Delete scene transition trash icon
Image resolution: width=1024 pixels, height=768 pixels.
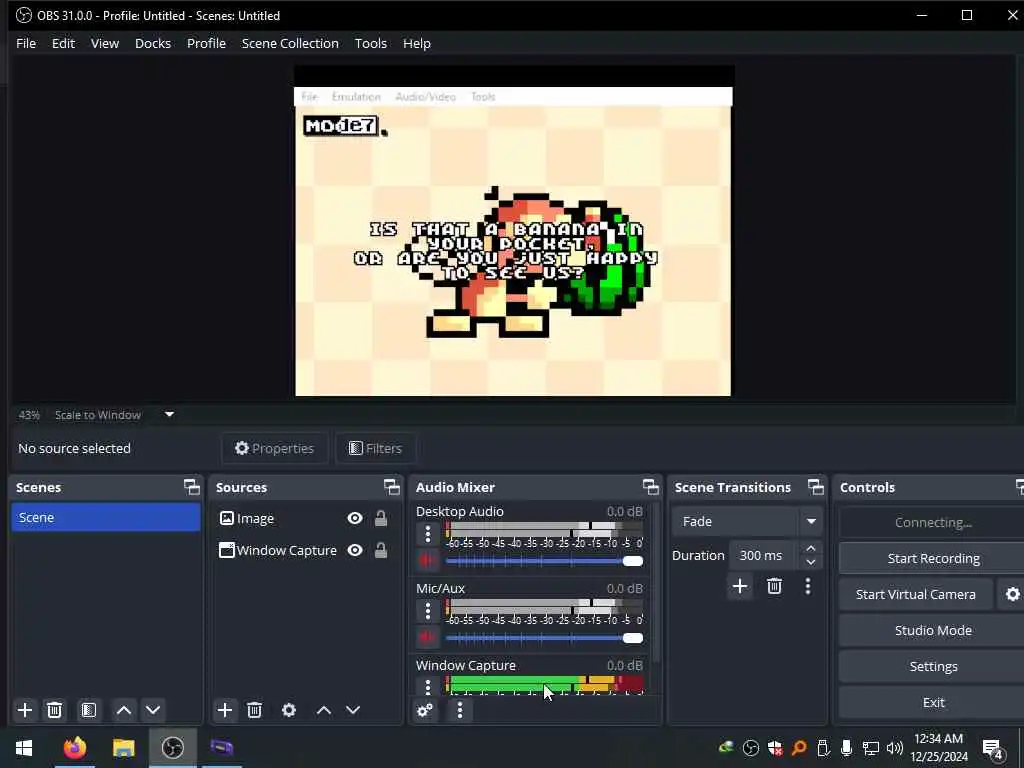tap(775, 586)
